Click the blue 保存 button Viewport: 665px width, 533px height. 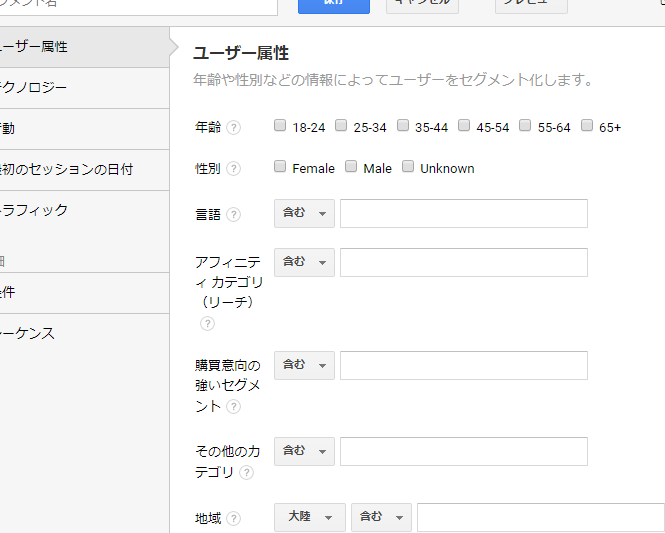[x=334, y=5]
